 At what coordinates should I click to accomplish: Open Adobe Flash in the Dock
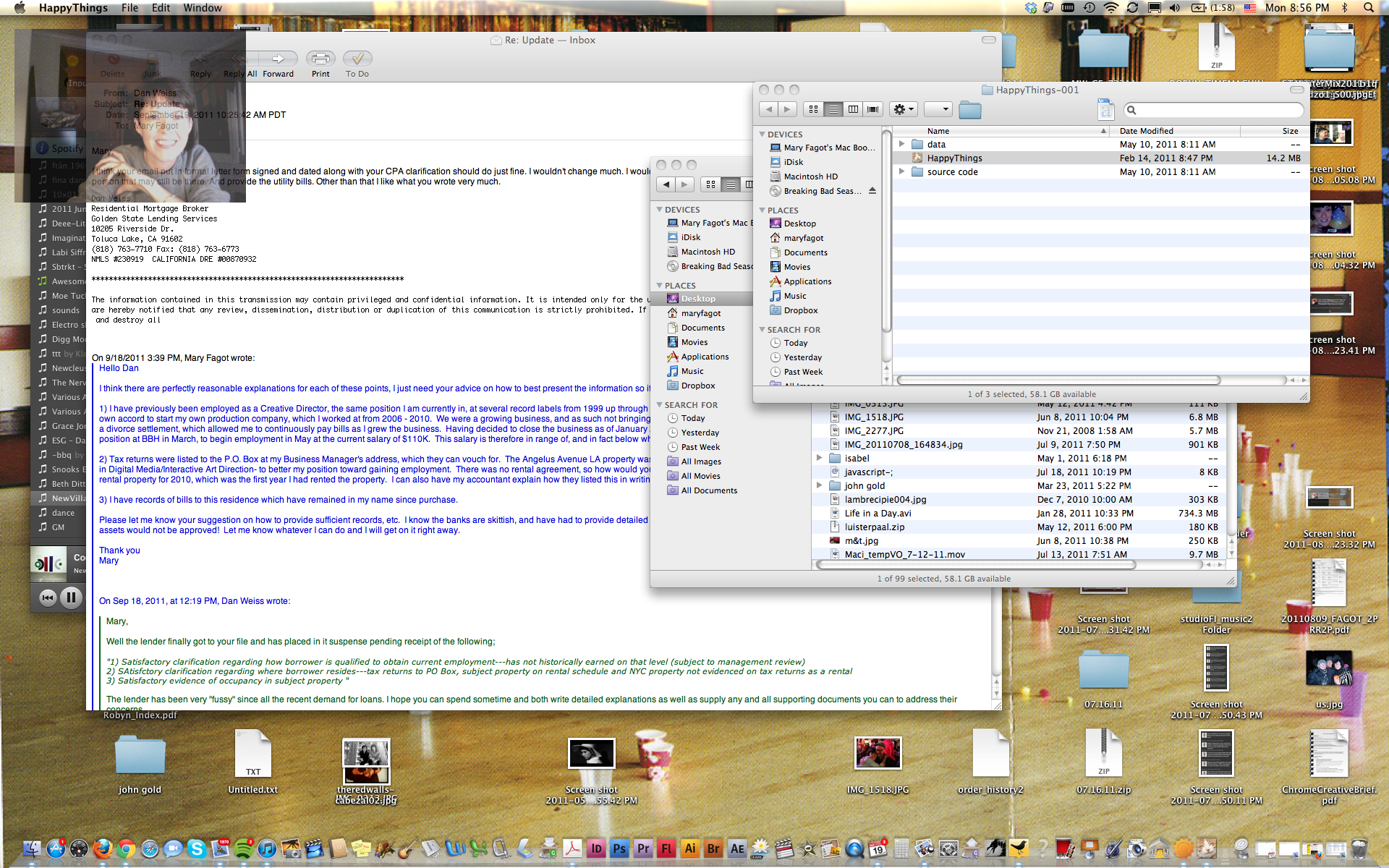(x=666, y=848)
